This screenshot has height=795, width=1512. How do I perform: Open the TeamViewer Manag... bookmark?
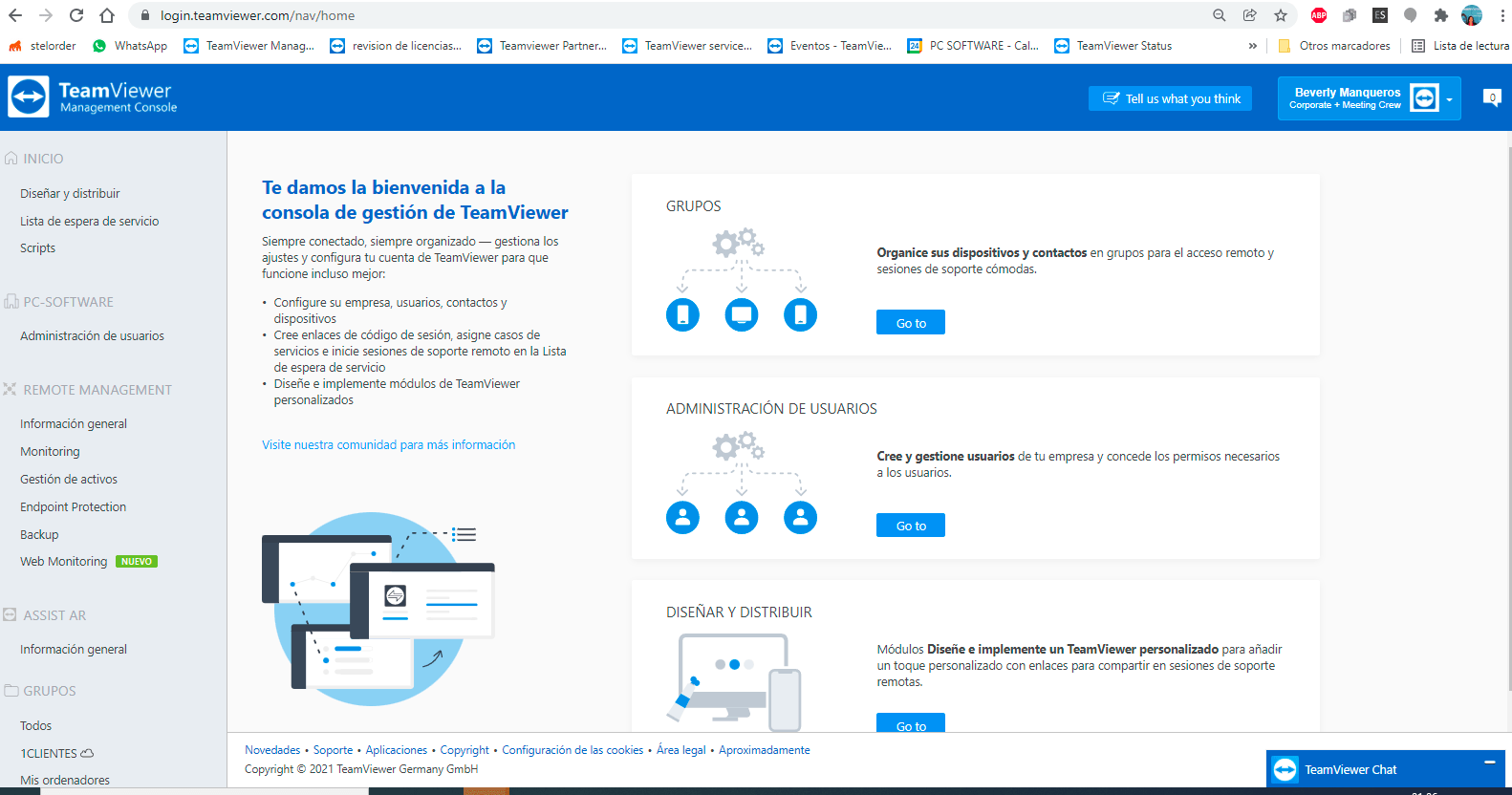coord(248,46)
